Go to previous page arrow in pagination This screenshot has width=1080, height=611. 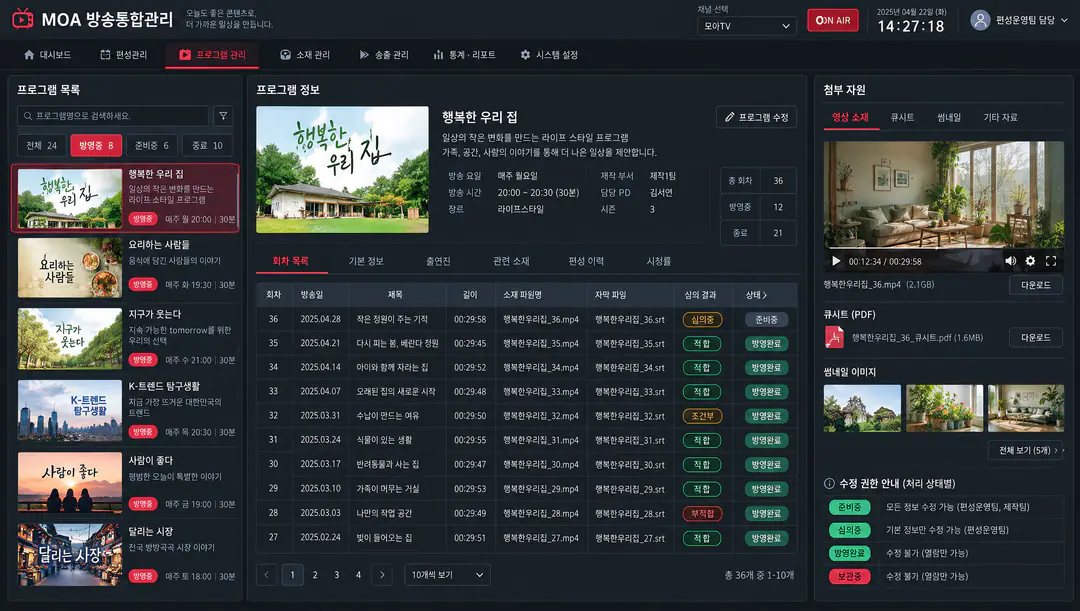(267, 574)
